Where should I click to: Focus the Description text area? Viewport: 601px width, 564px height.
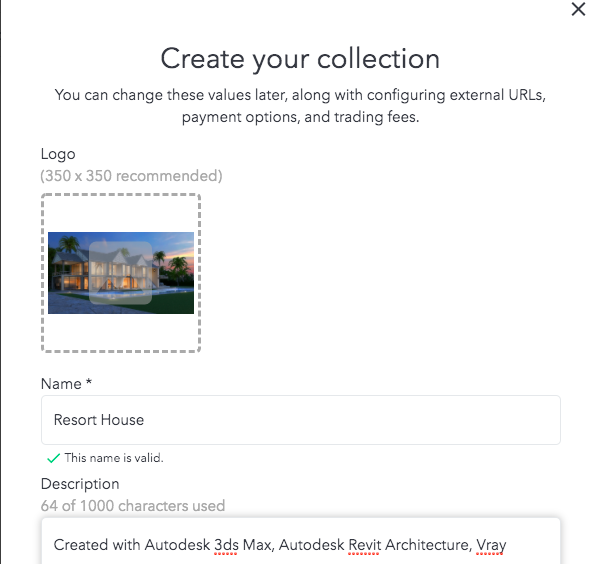pos(301,541)
